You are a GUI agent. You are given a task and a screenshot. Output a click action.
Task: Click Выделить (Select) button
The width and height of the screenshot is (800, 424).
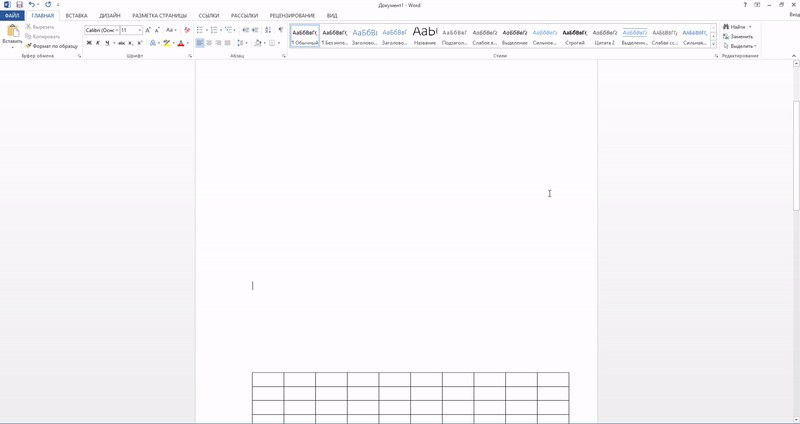click(x=739, y=46)
